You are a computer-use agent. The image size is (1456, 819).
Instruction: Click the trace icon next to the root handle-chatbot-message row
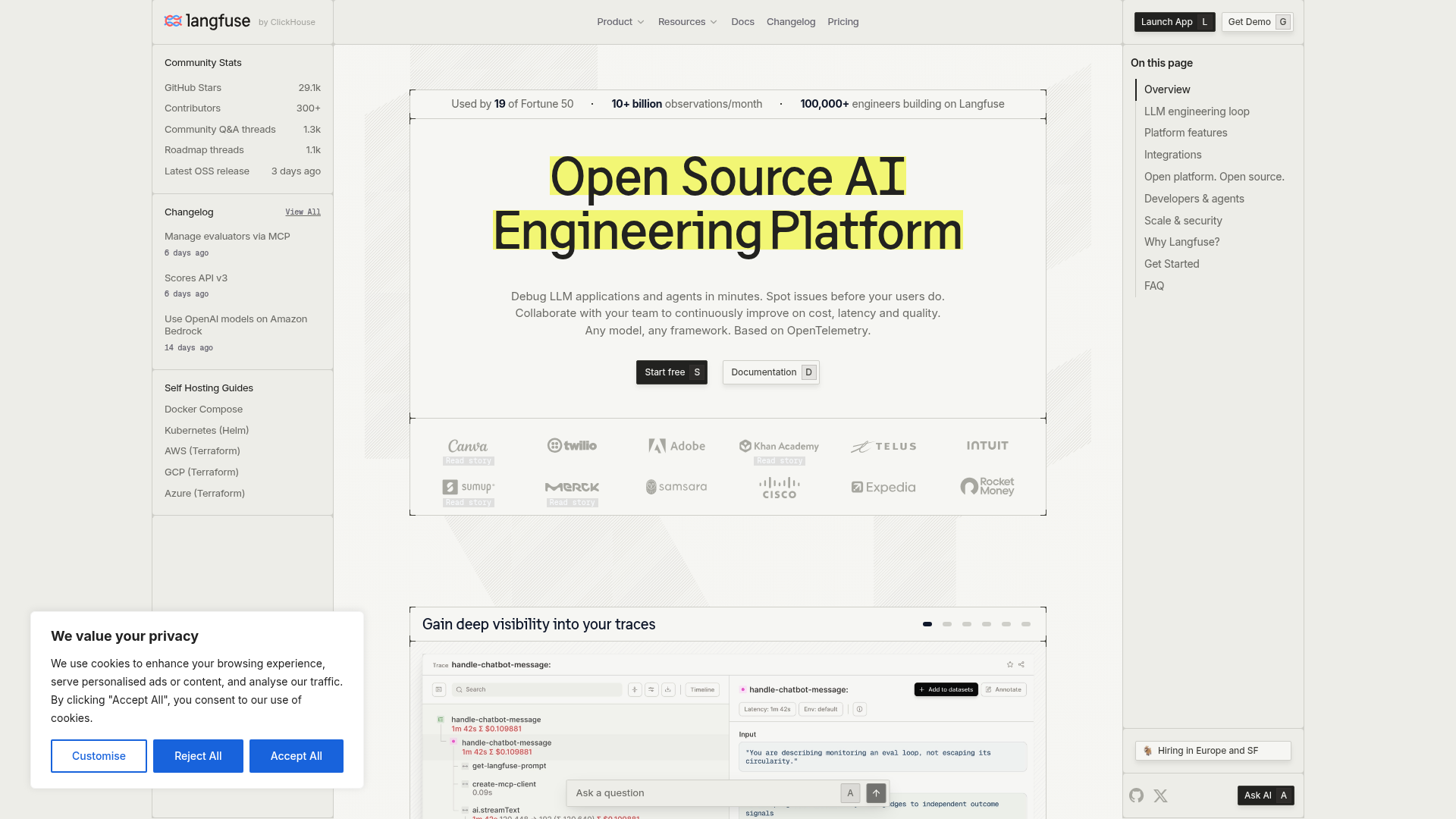pyautogui.click(x=441, y=720)
